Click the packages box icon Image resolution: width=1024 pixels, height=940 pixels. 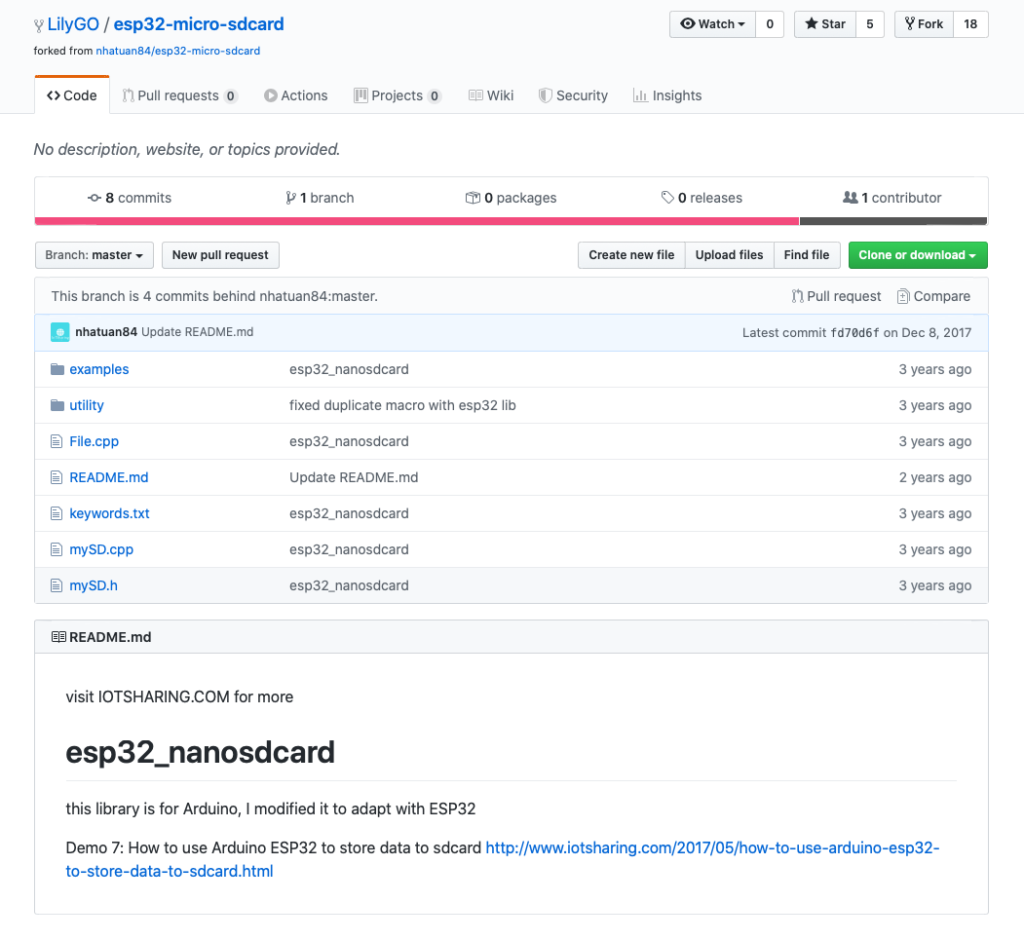coord(472,198)
